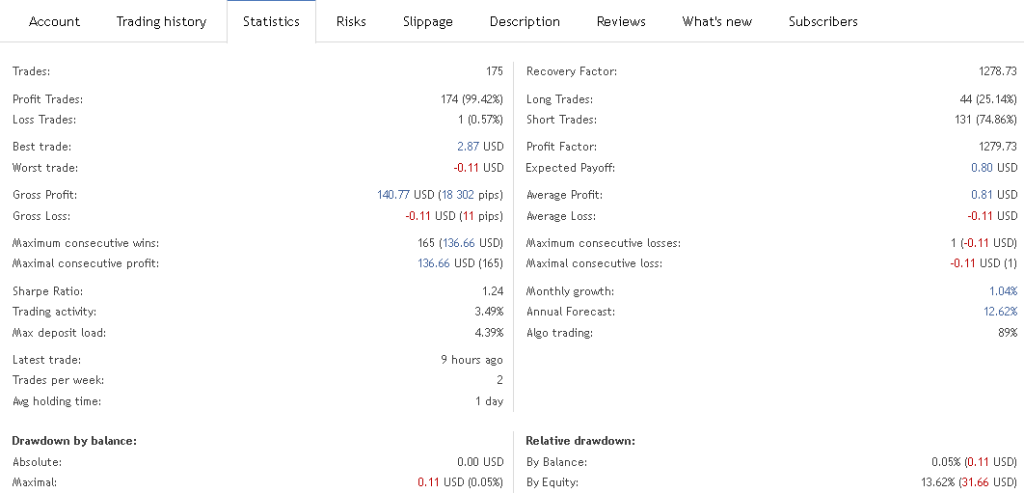Image resolution: width=1024 pixels, height=493 pixels.
Task: Click the Algo trading value 89%
Action: pos(1006,333)
